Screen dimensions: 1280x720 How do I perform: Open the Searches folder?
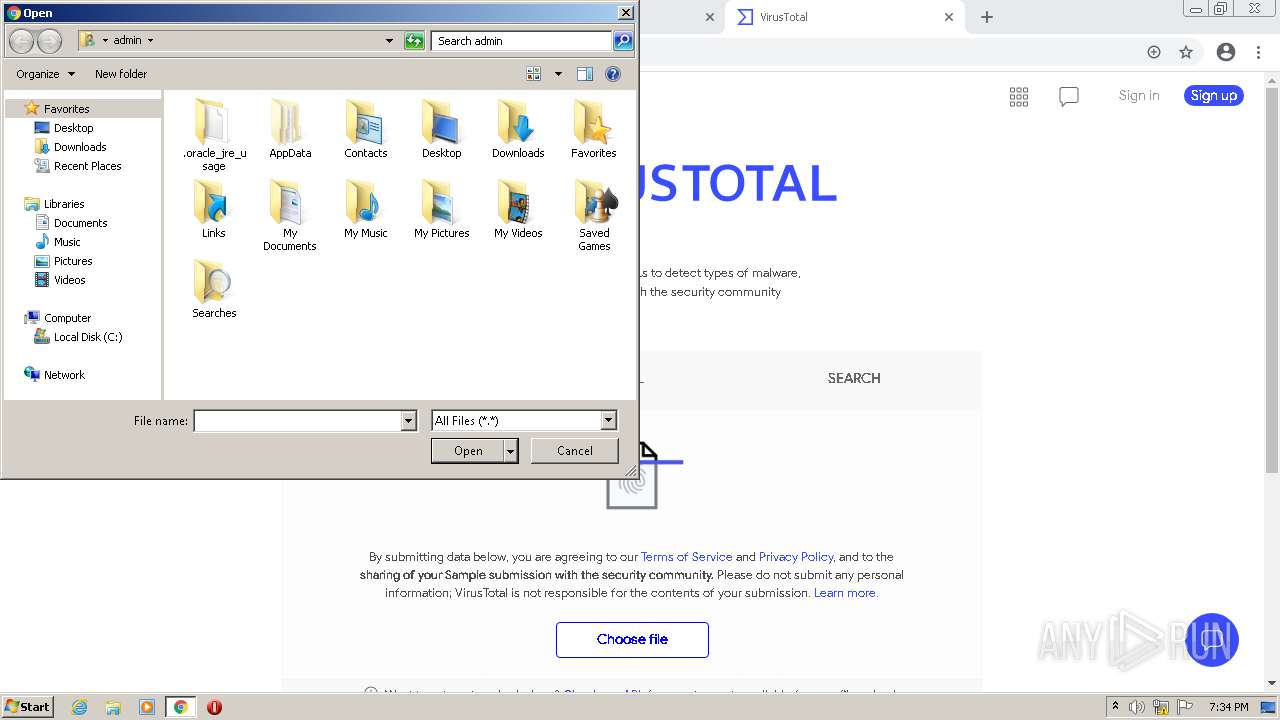click(214, 288)
